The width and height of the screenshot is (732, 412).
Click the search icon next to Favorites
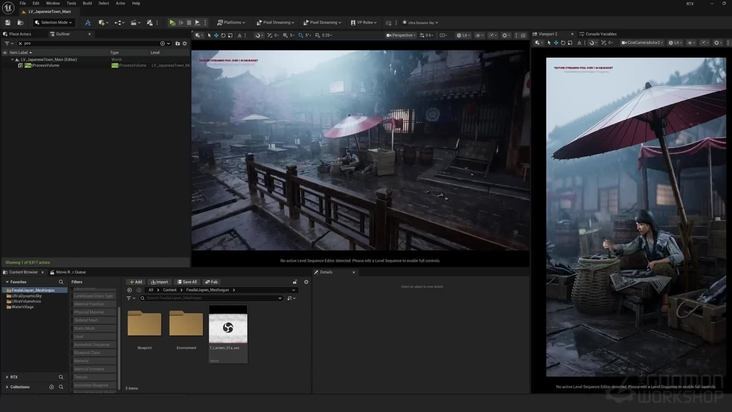coord(61,282)
